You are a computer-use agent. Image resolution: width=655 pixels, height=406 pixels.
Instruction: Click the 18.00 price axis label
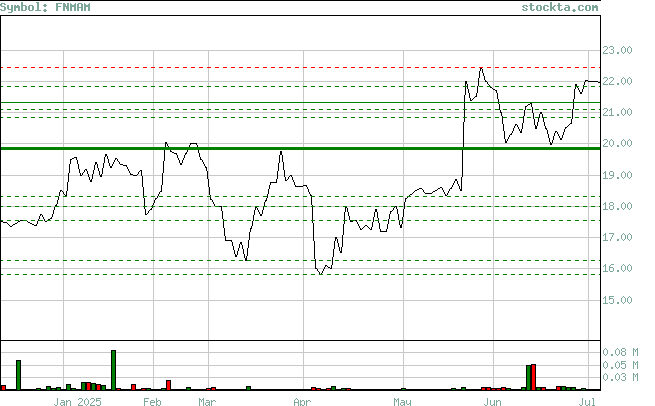point(617,206)
